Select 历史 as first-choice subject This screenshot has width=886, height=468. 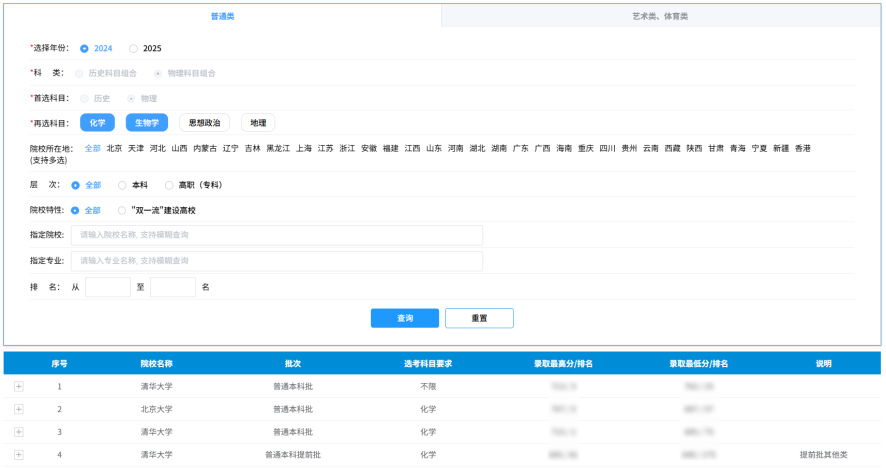[84, 98]
